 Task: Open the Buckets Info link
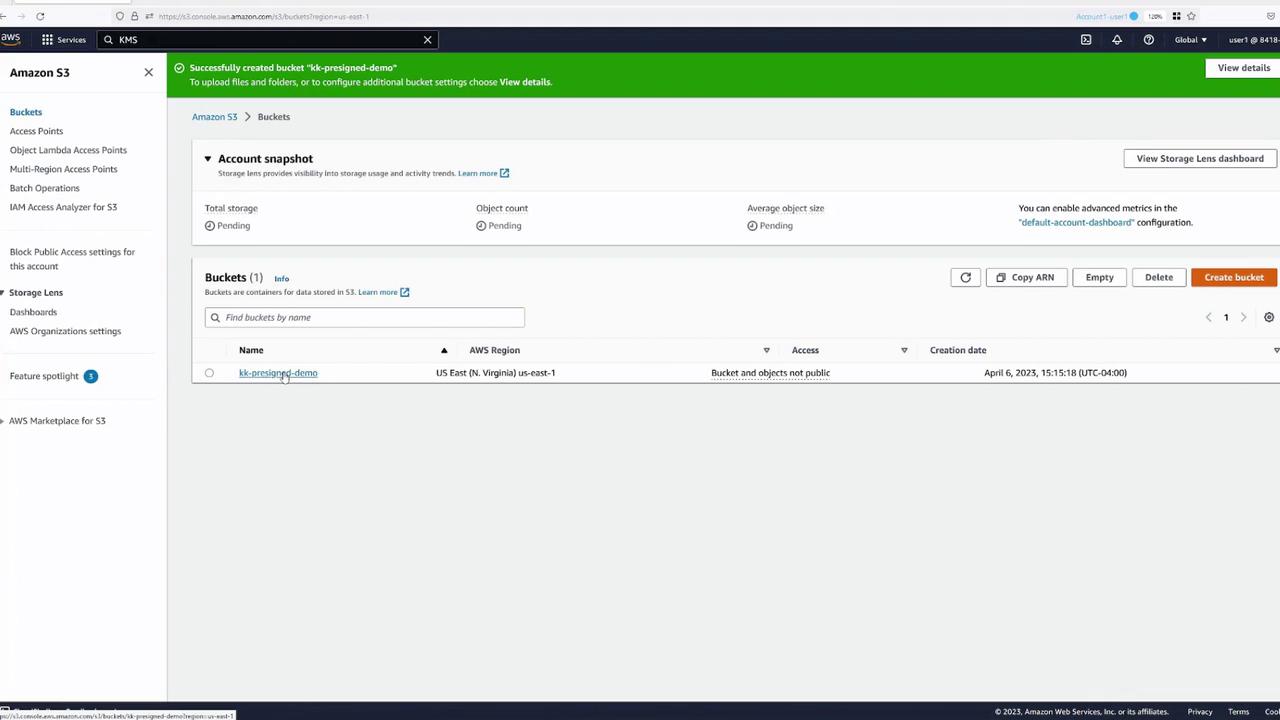click(282, 279)
